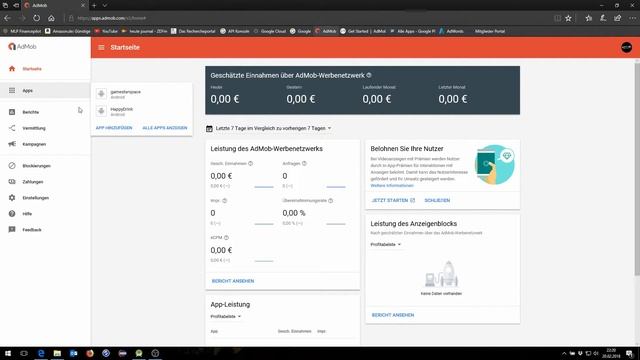Screen dimensions: 640x360
Task: Click the rewards illustration thumbnail
Action: click(495, 164)
